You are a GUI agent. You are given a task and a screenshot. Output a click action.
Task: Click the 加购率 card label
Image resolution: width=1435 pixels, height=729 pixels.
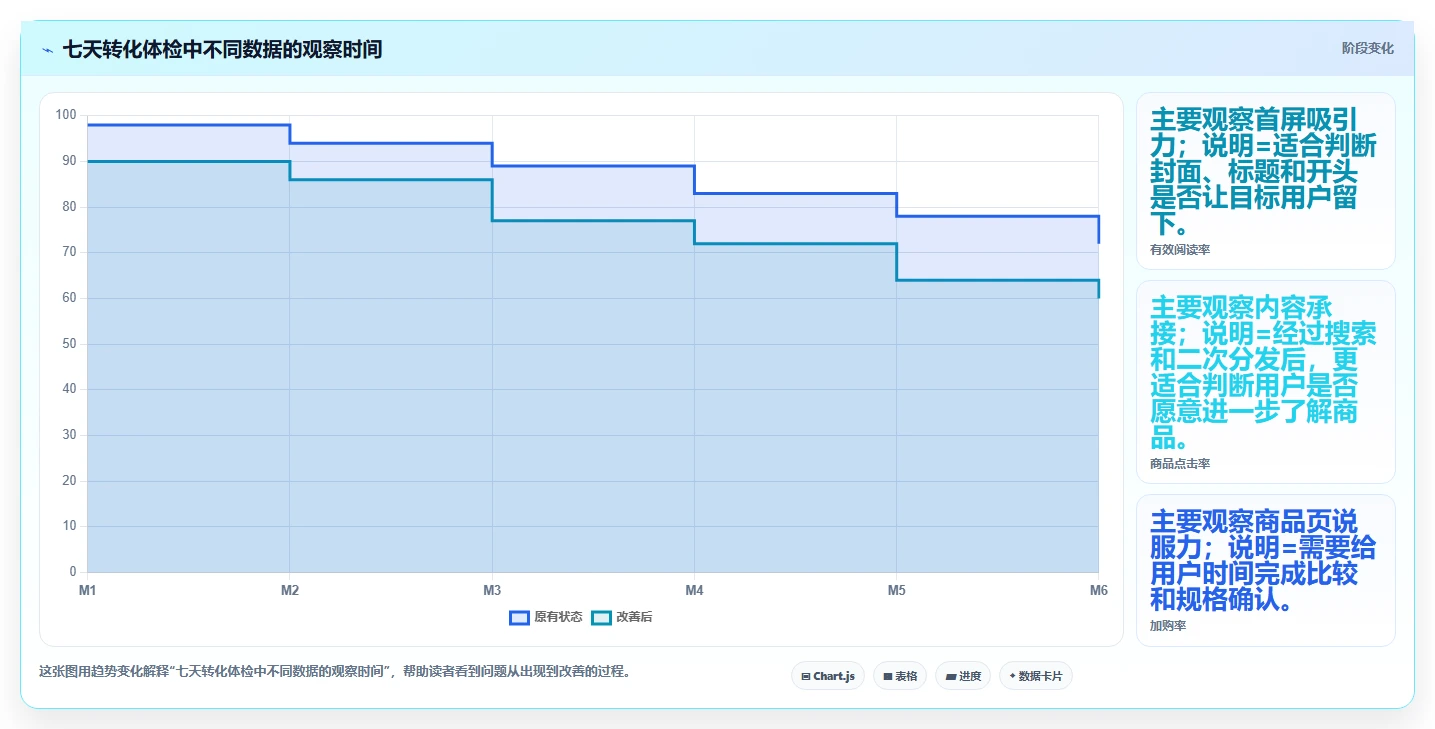1168,626
